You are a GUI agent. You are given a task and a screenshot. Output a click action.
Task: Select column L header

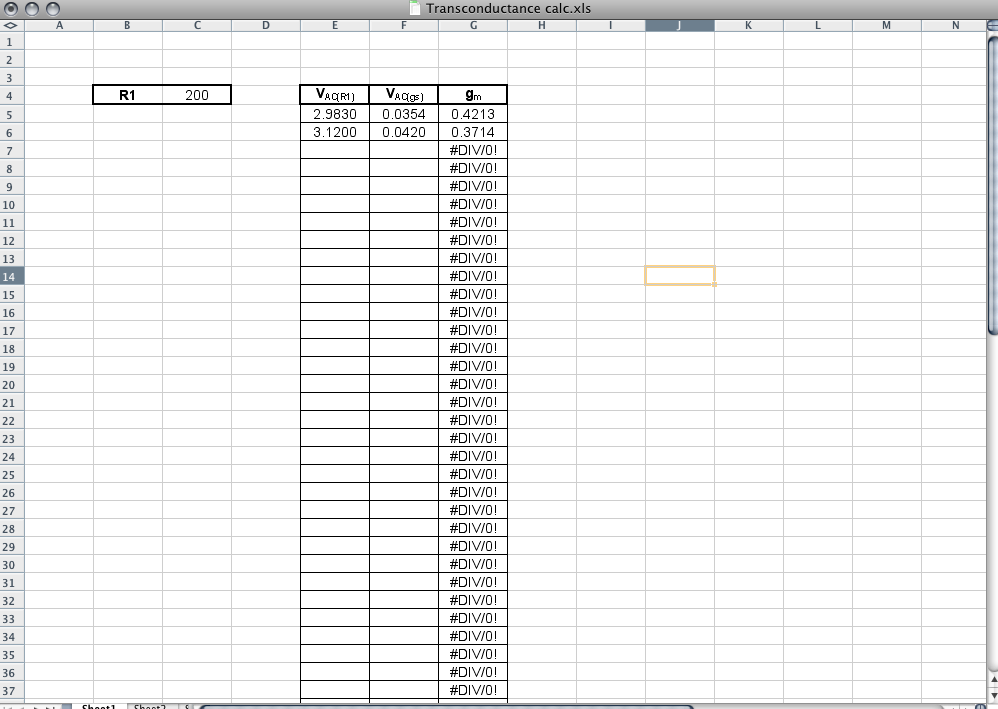[x=818, y=25]
